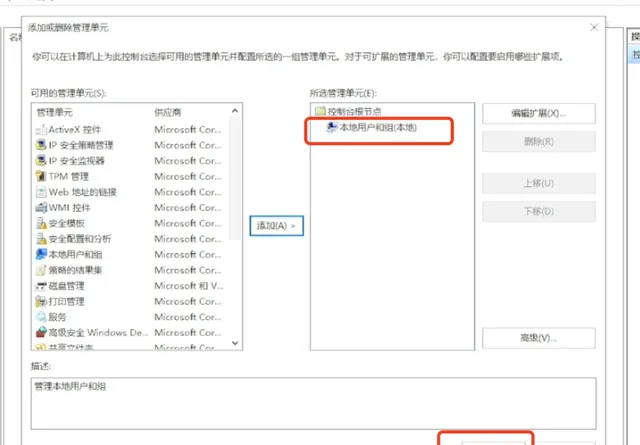Viewport: 640px width, 445px height.
Task: Click the 上移(U) button
Action: 539,183
